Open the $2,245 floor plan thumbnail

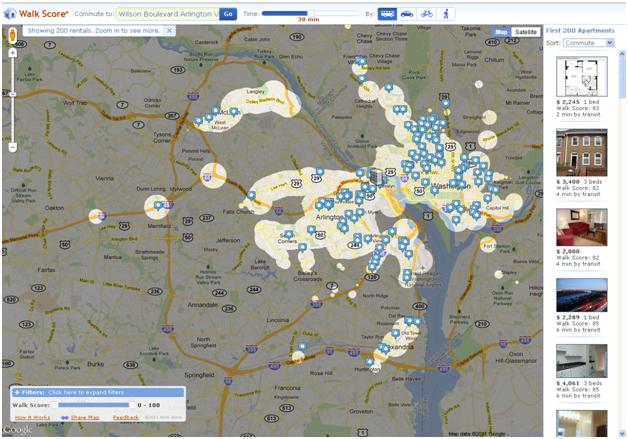click(x=582, y=76)
